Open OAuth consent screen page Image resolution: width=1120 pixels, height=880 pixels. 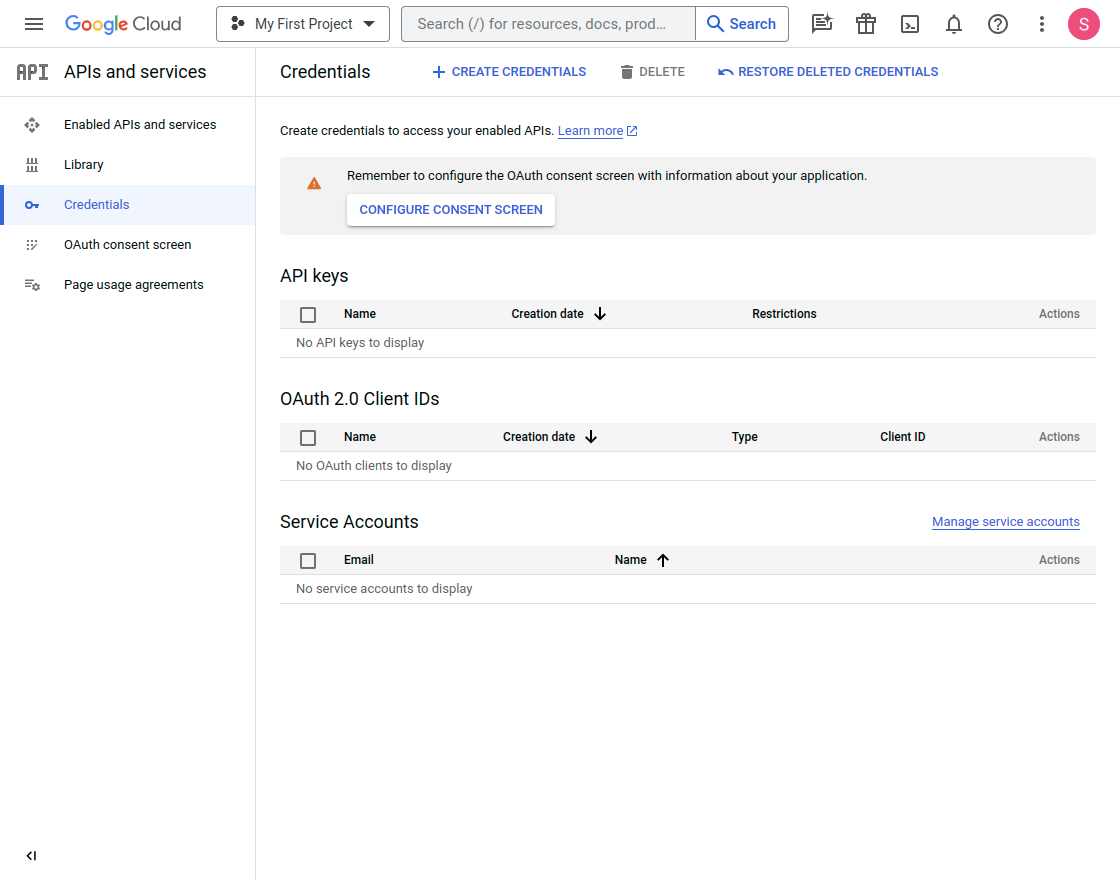pos(128,245)
